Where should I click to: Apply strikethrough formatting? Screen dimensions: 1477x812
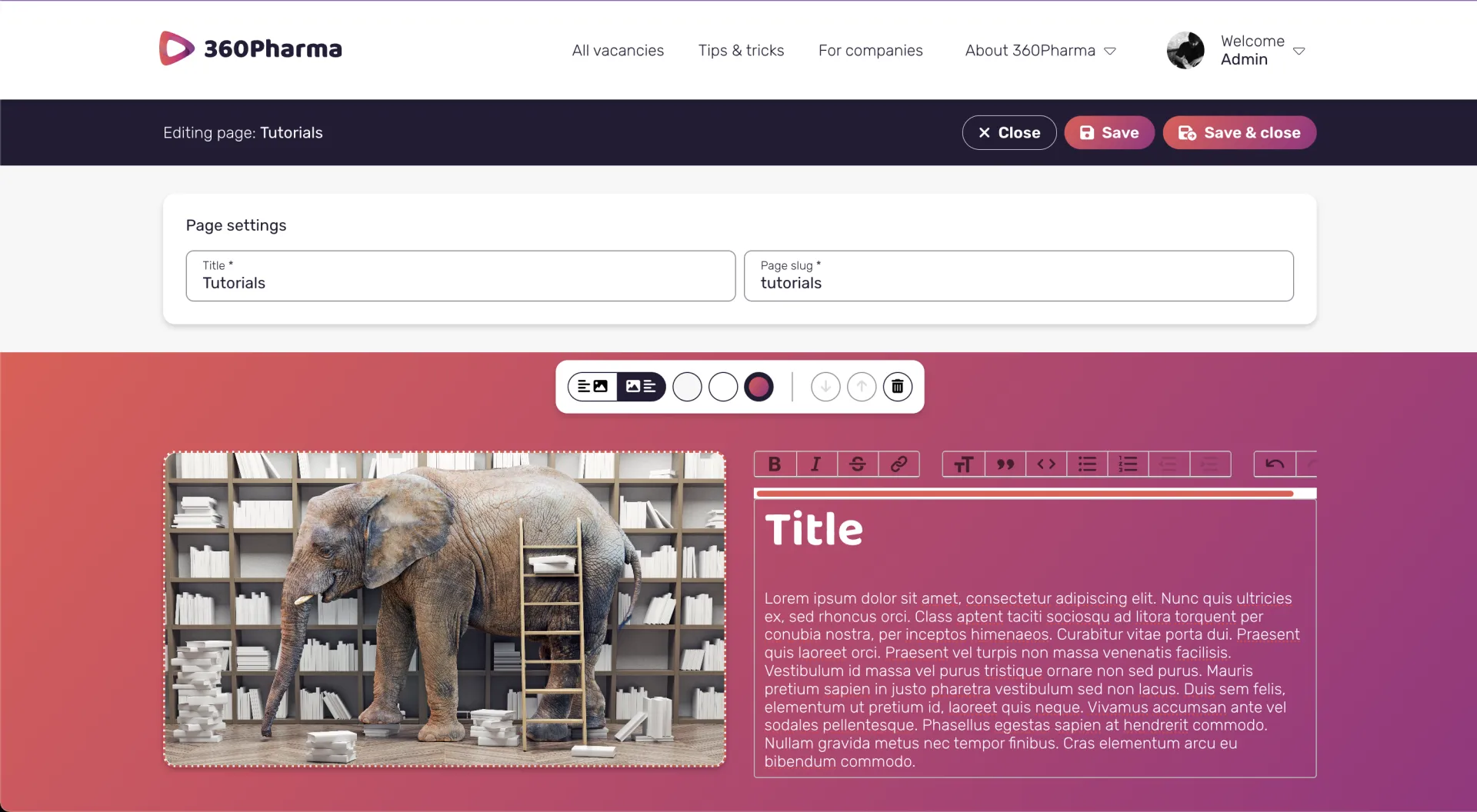[x=857, y=464]
